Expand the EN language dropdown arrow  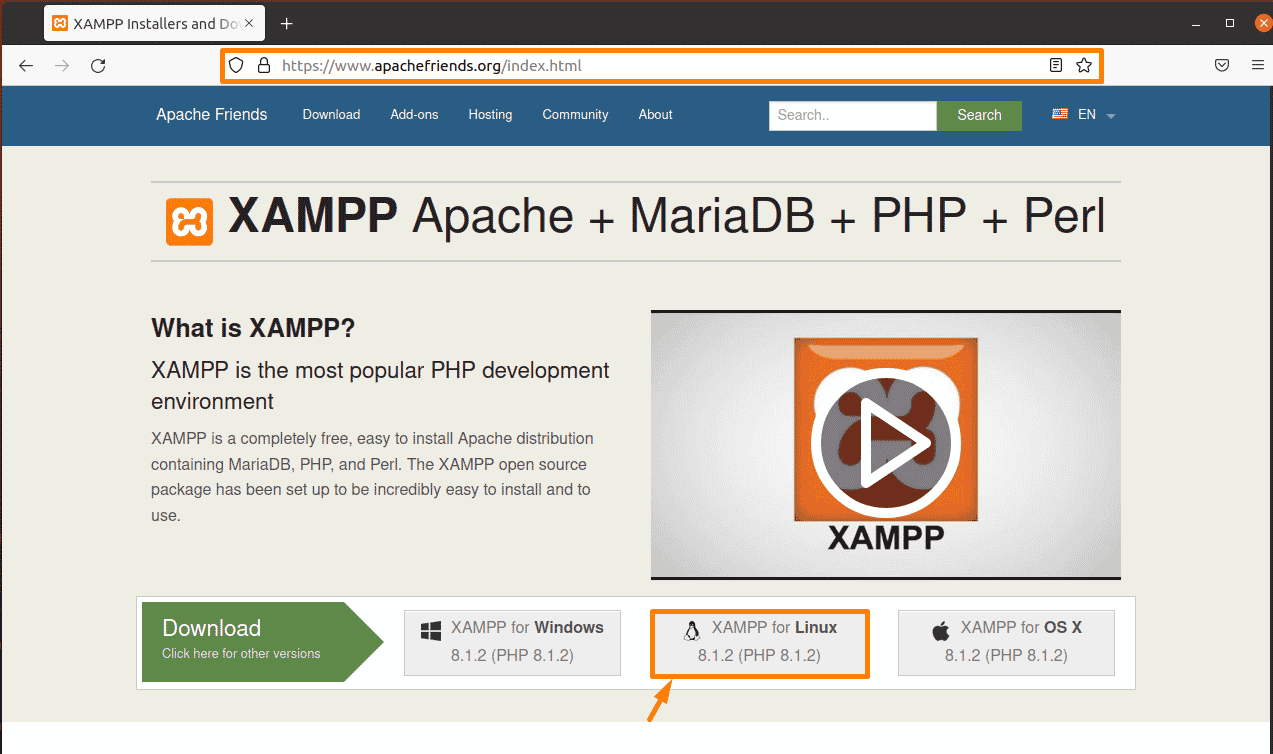coord(1111,116)
